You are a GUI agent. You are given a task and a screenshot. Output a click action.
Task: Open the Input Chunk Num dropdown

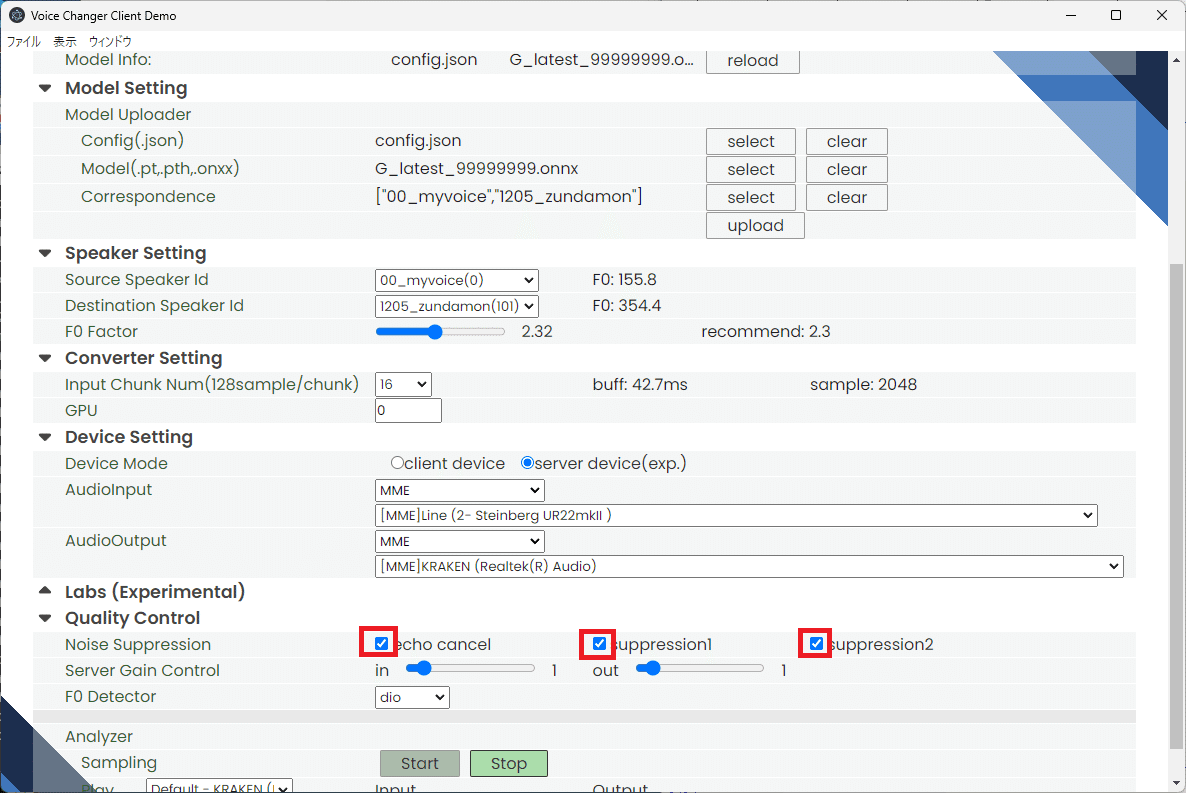tap(403, 384)
